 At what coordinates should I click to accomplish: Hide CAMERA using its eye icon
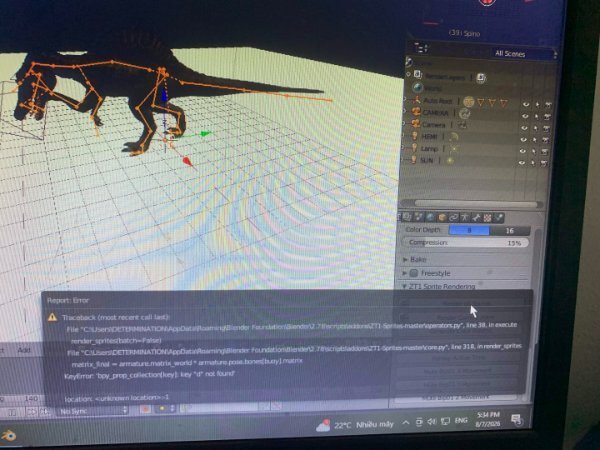[x=525, y=116]
